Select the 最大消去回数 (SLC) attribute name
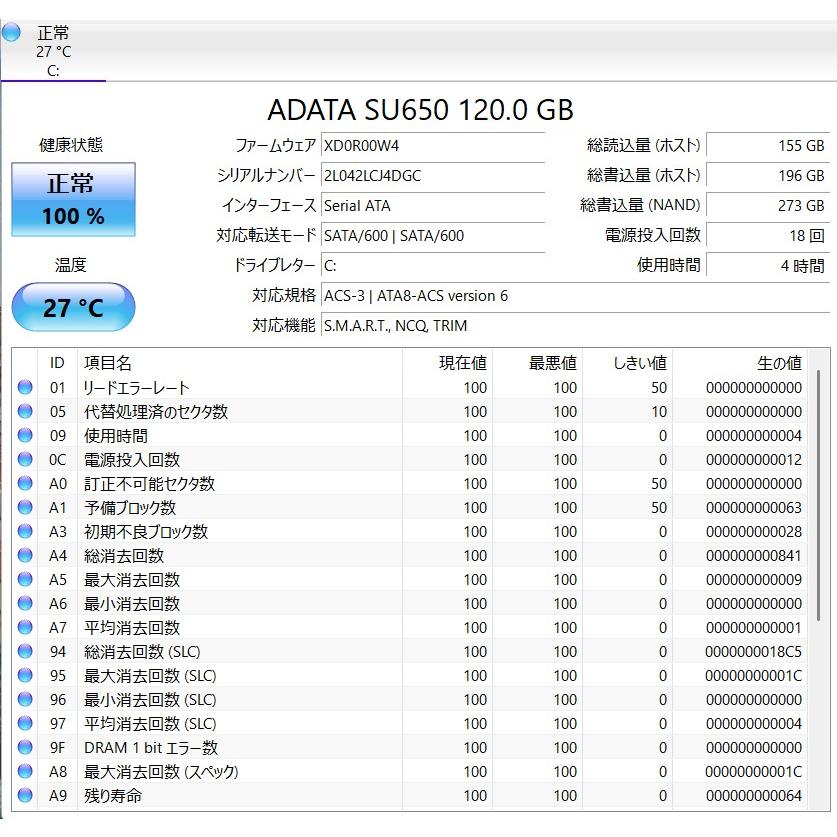 click(150, 676)
